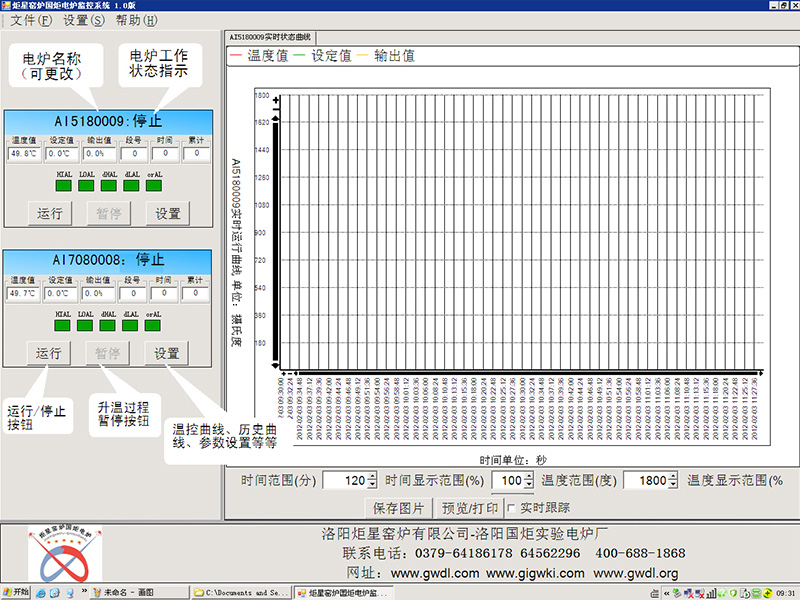Click the volume icon in the system tray
The image size is (800, 600).
coord(712,591)
